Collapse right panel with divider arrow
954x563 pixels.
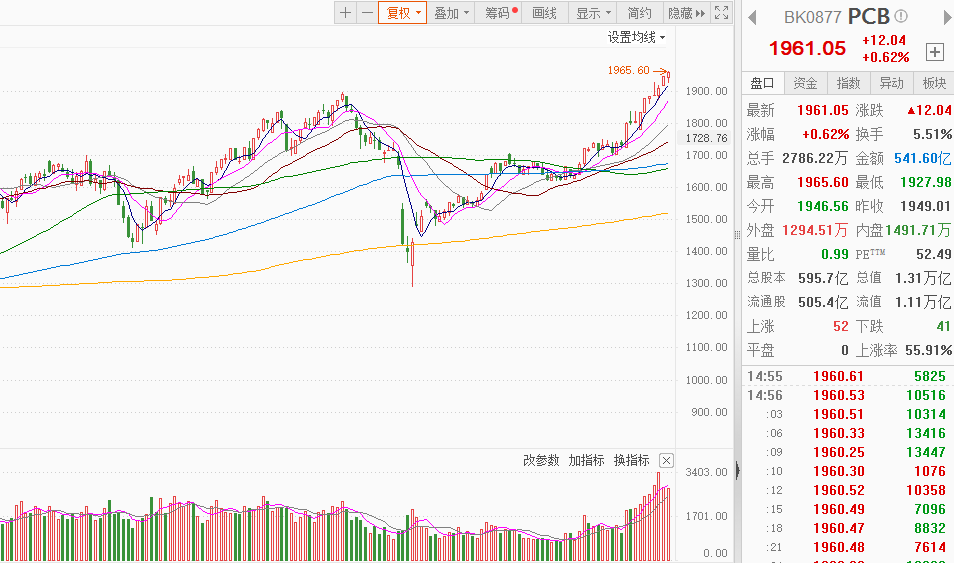tap(738, 470)
